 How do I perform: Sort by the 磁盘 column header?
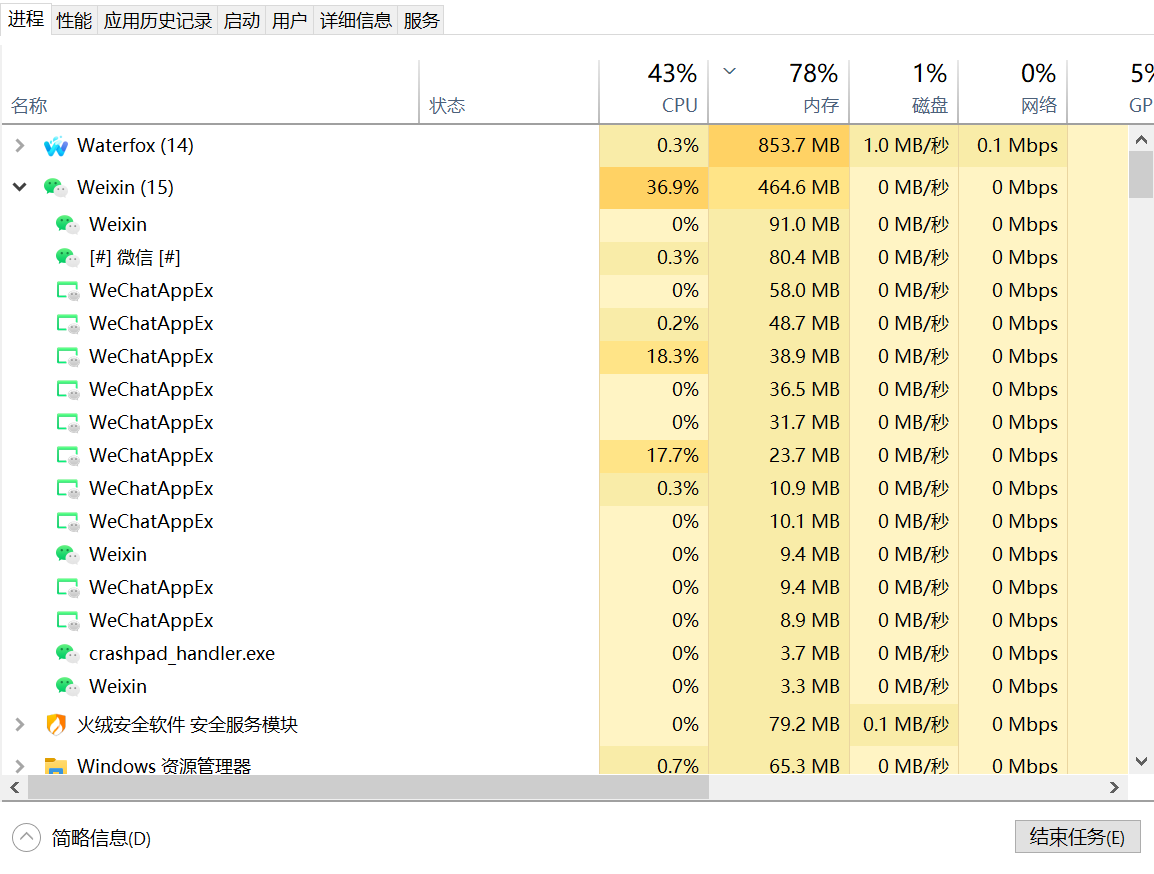pos(904,91)
